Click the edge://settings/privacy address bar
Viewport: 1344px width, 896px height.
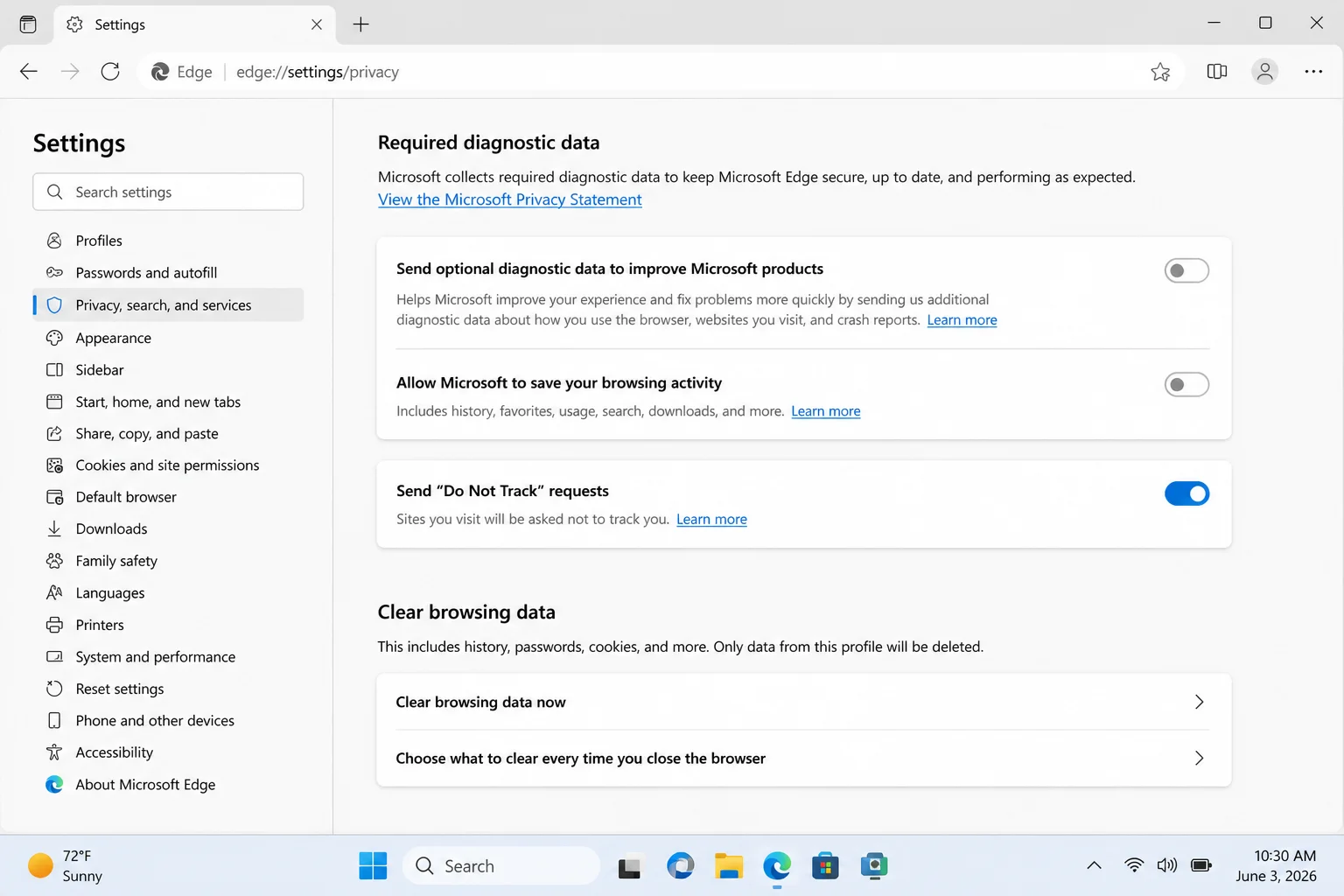(661, 72)
